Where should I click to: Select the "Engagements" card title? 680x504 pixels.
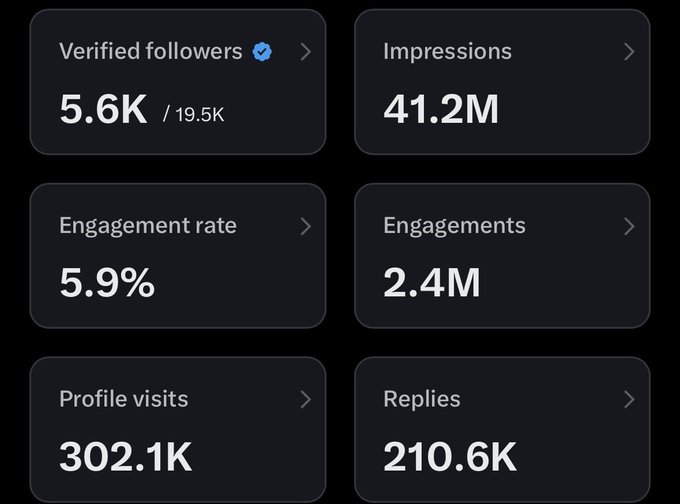[454, 226]
